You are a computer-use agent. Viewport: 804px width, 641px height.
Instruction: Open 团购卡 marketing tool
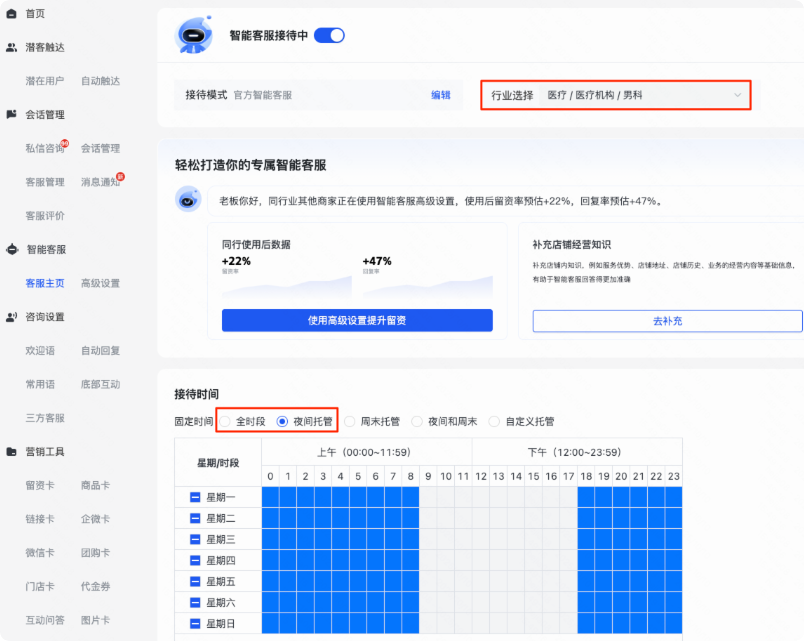point(95,553)
